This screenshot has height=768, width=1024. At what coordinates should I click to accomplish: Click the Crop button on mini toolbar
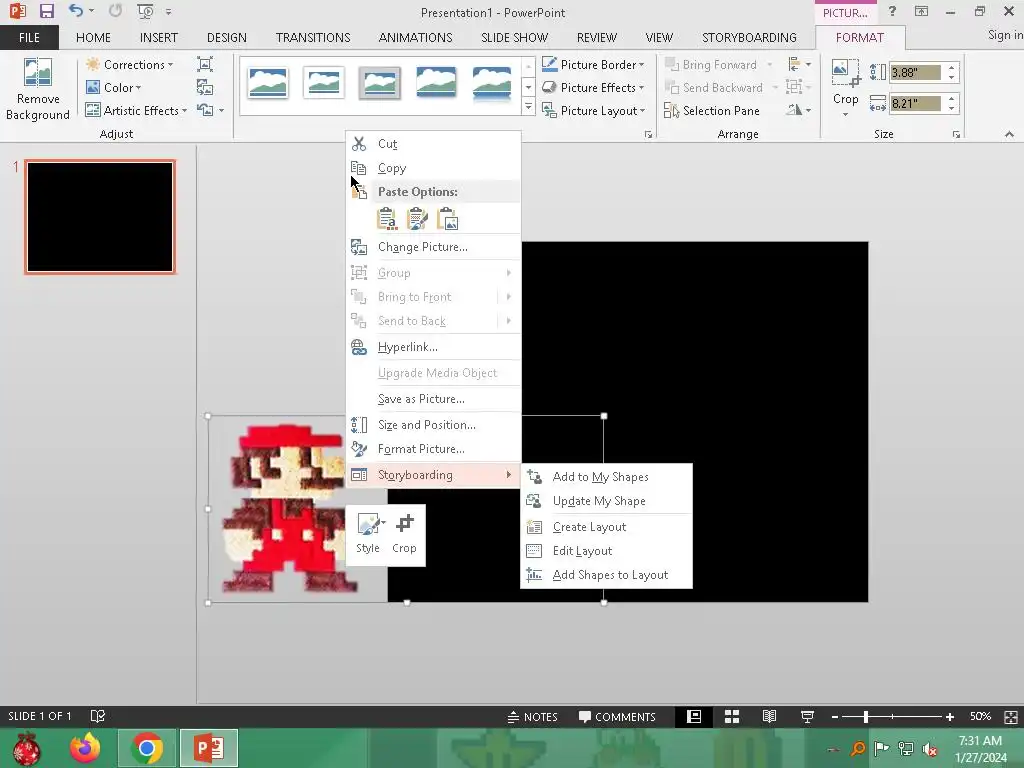pos(404,534)
